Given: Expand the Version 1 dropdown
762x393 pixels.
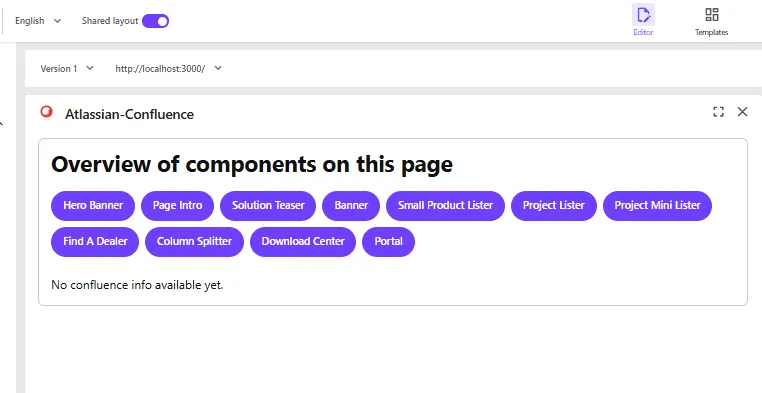Looking at the screenshot, I should (67, 68).
